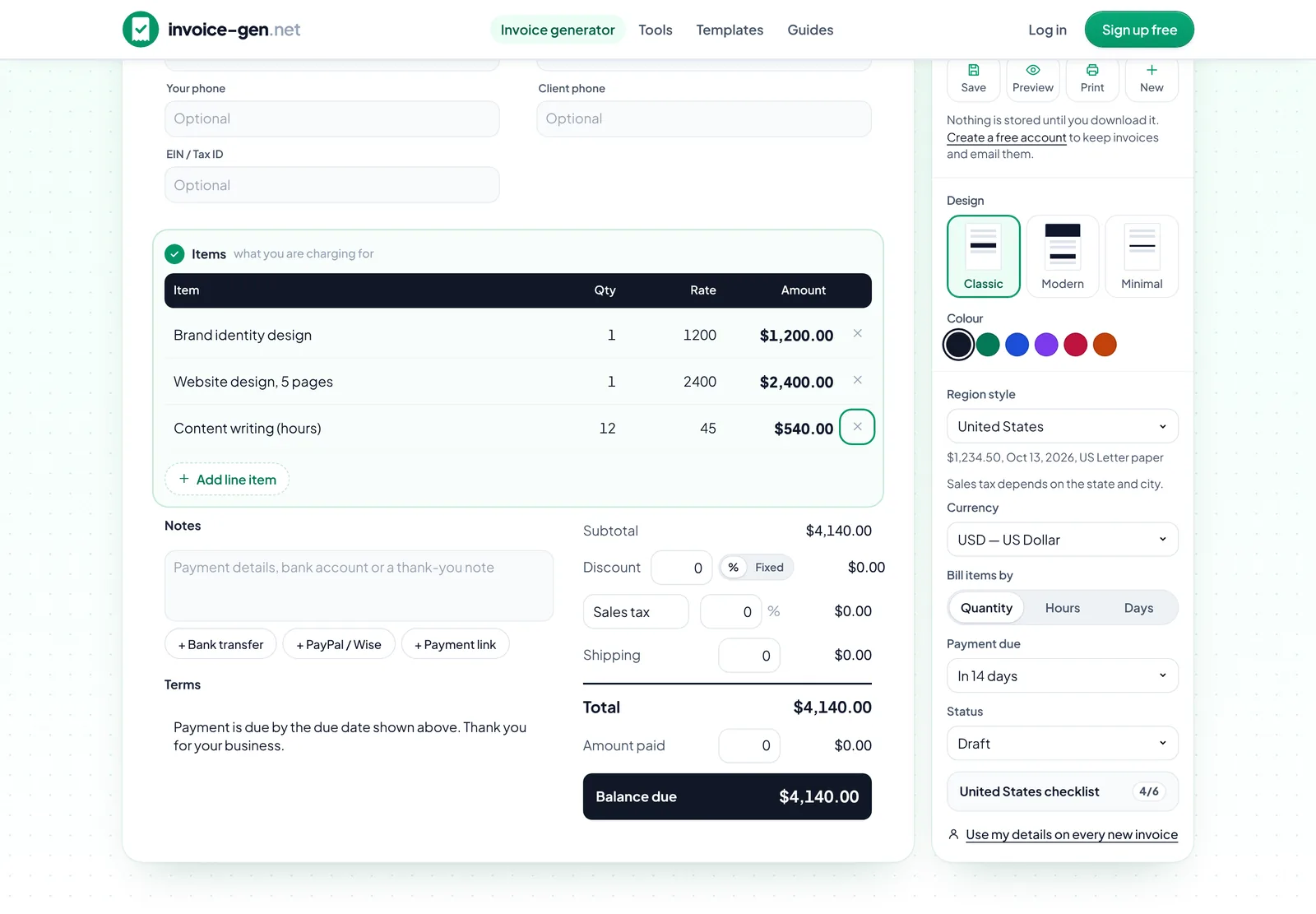1316x914 pixels.
Task: Open the invoice Preview (eye icon)
Action: coord(1033,78)
